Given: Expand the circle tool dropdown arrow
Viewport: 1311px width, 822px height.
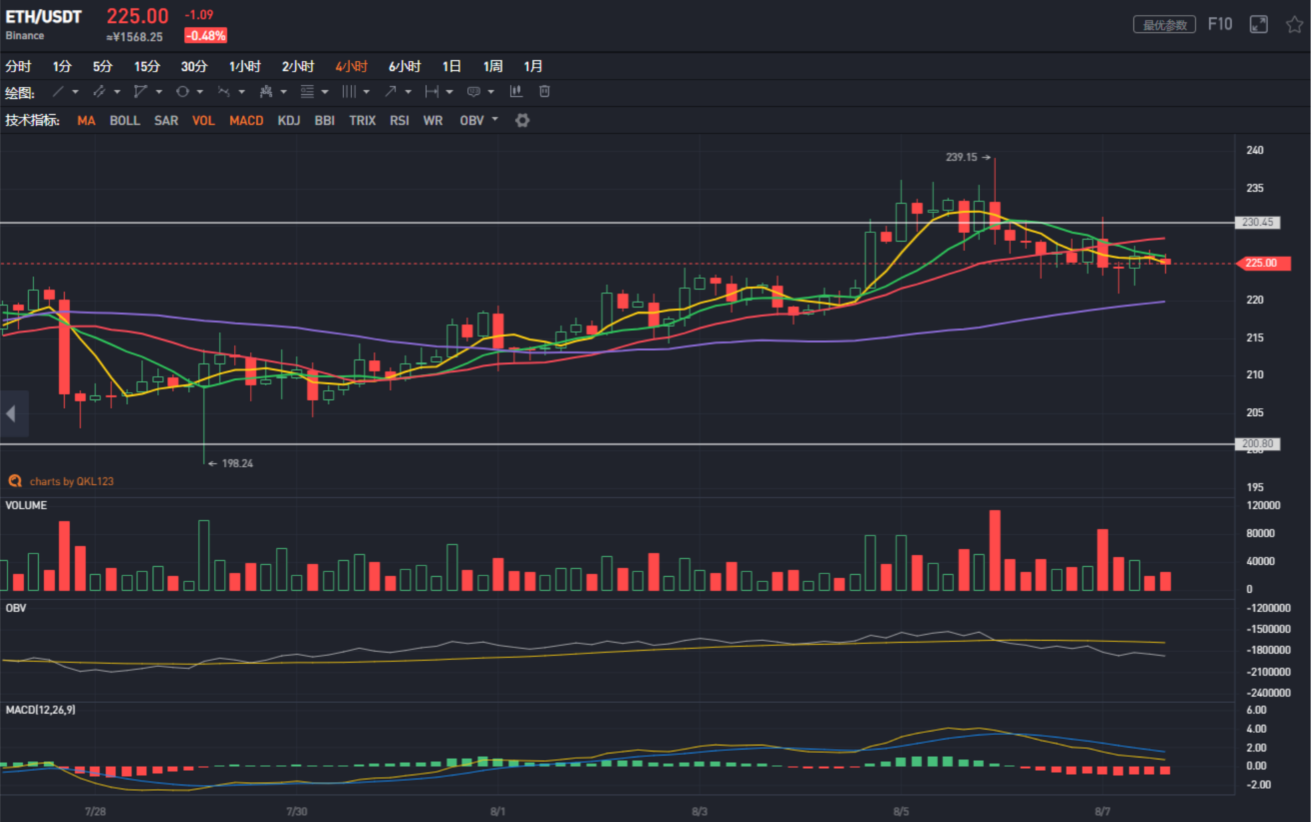Looking at the screenshot, I should 200,92.
